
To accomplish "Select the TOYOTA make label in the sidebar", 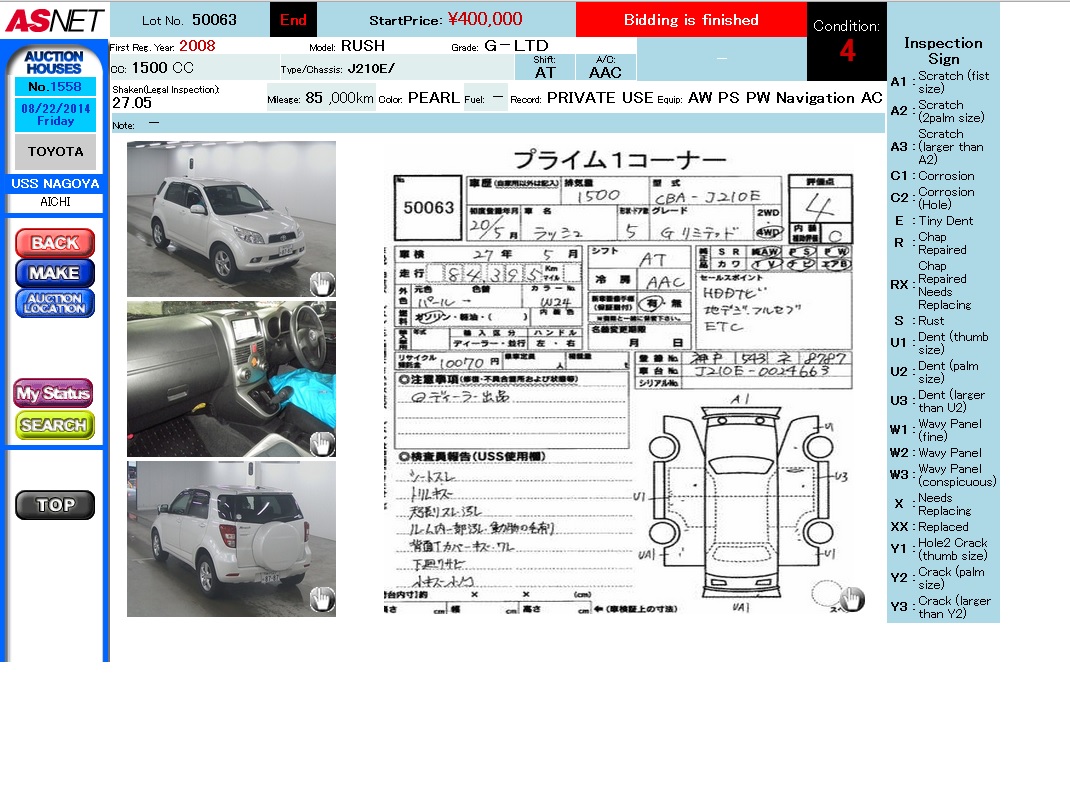I will [55, 152].
